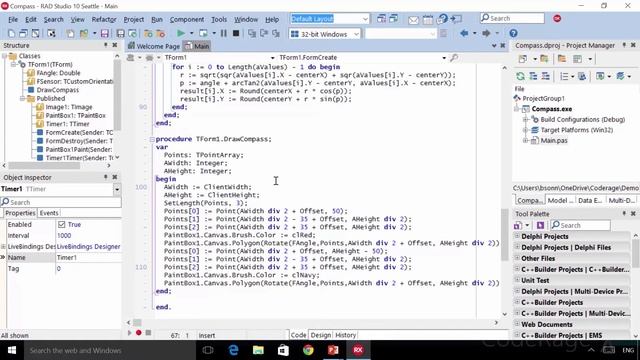Open the Tools menu

click(x=219, y=19)
